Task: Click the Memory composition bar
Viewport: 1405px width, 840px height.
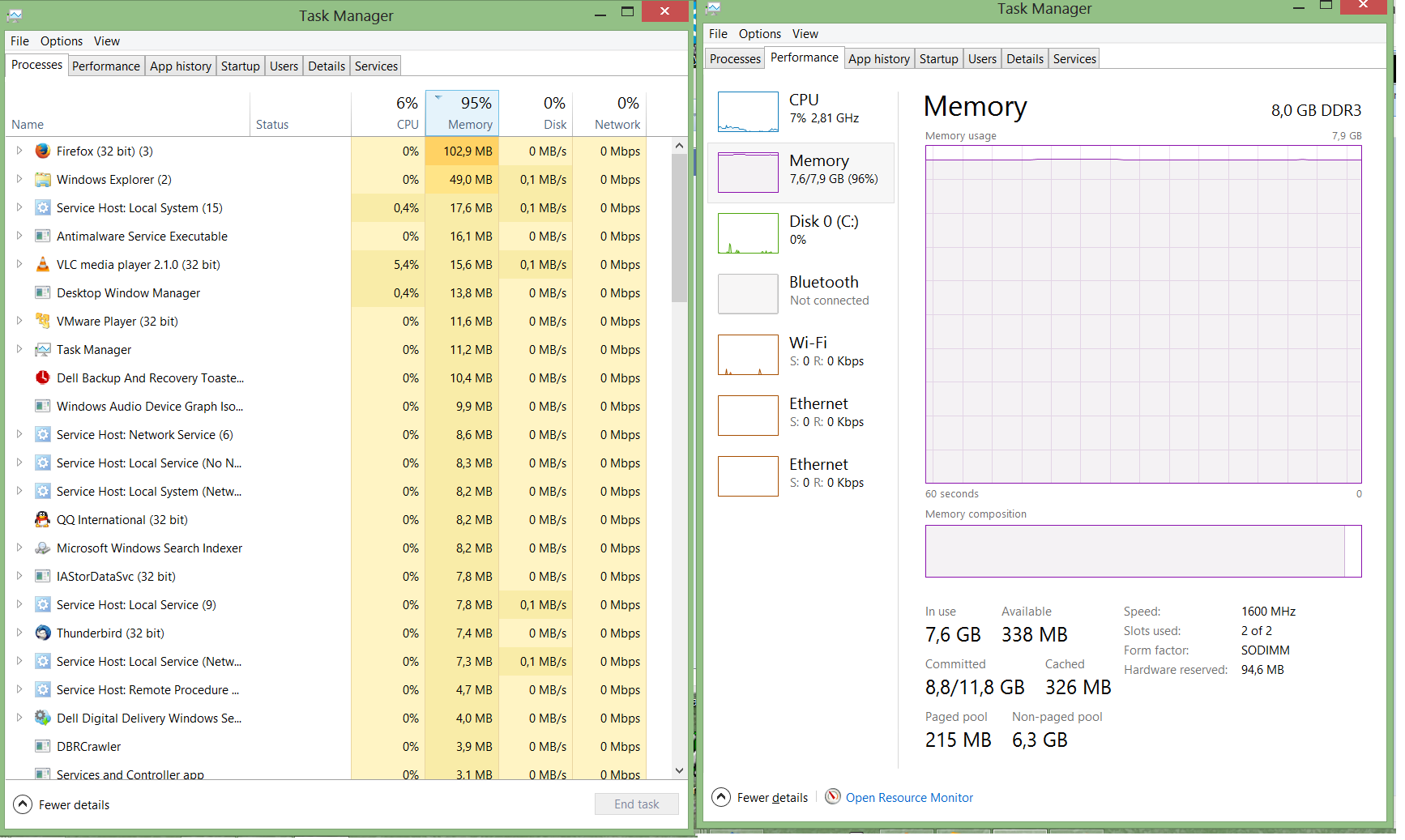Action: [1143, 551]
